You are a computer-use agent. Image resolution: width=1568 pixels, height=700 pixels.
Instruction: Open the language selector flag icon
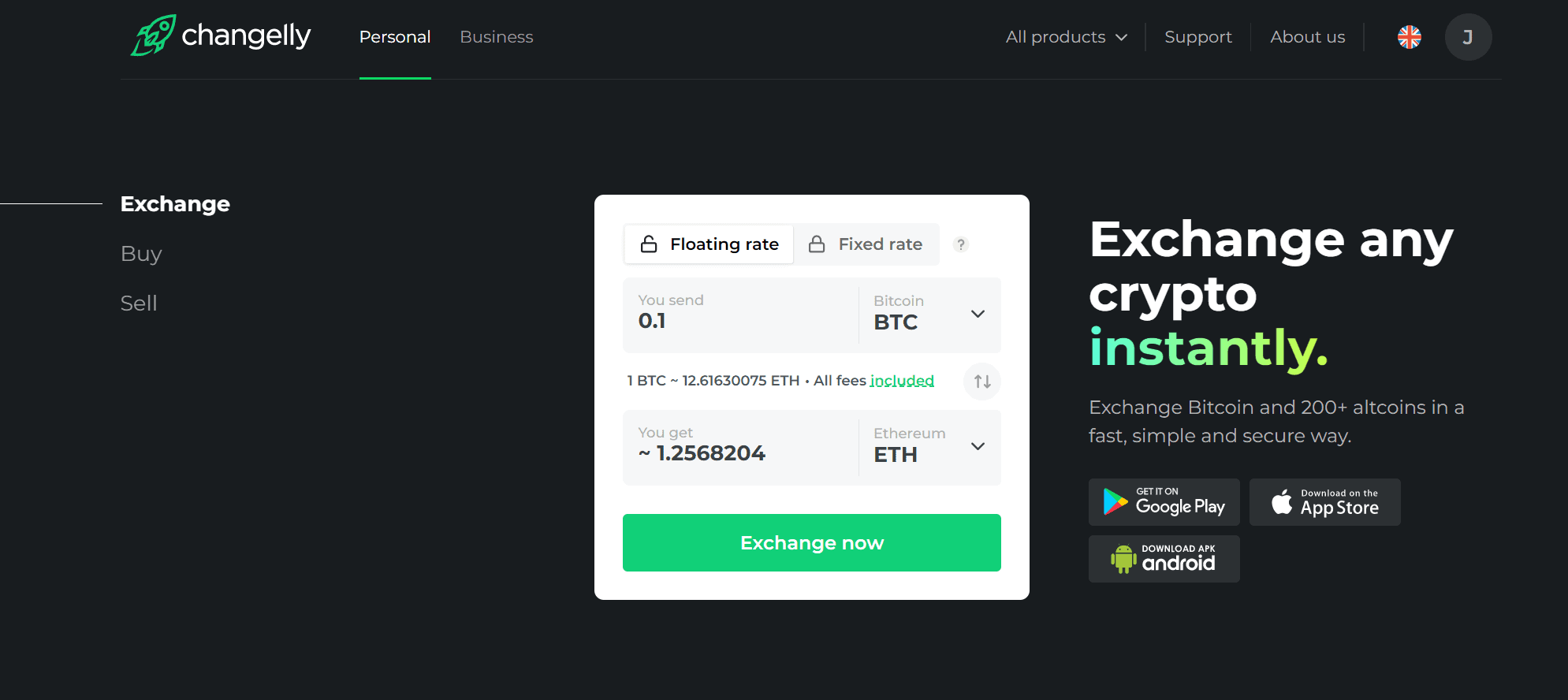[1409, 37]
